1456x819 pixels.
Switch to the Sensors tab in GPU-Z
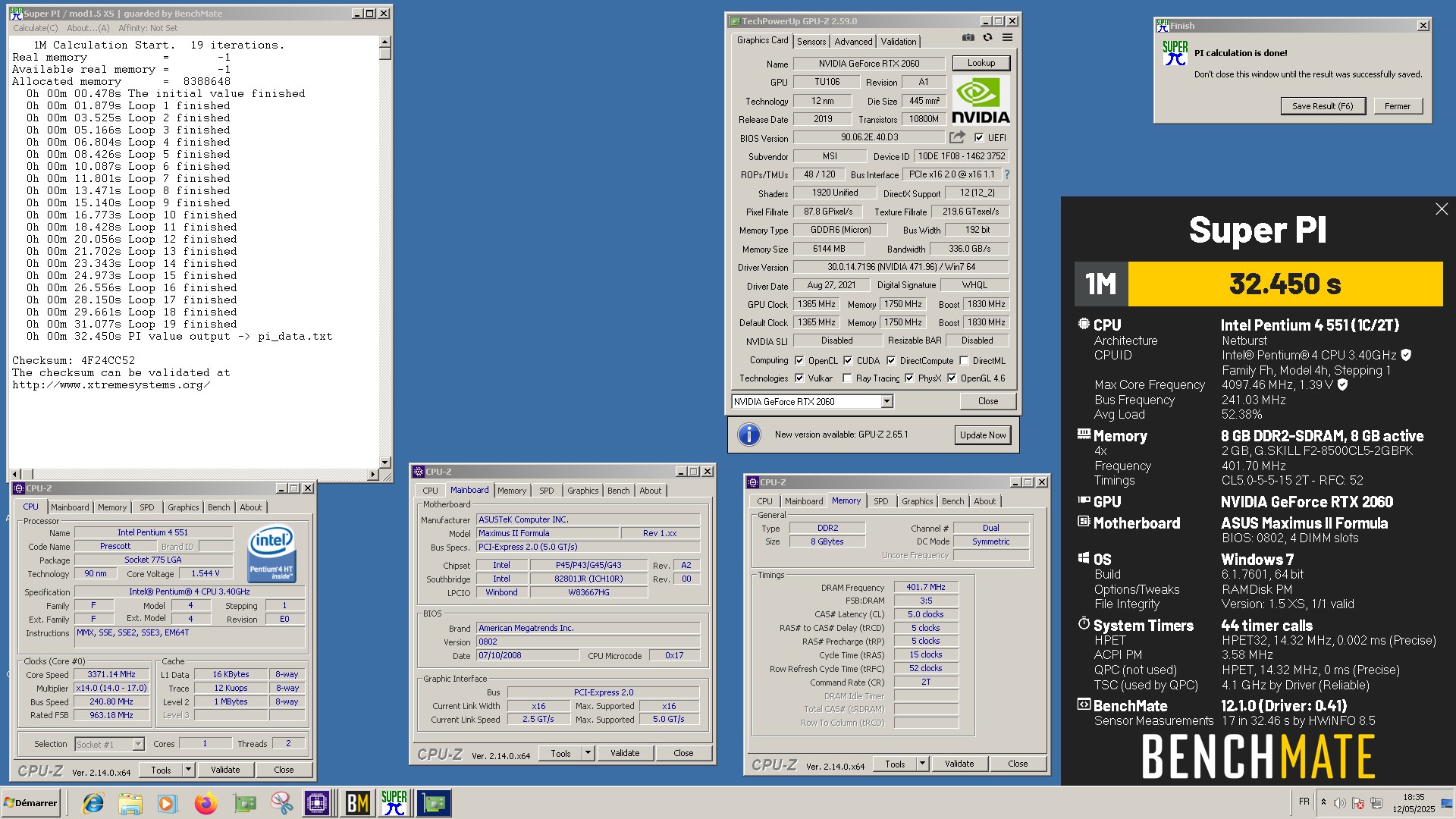pyautogui.click(x=811, y=41)
